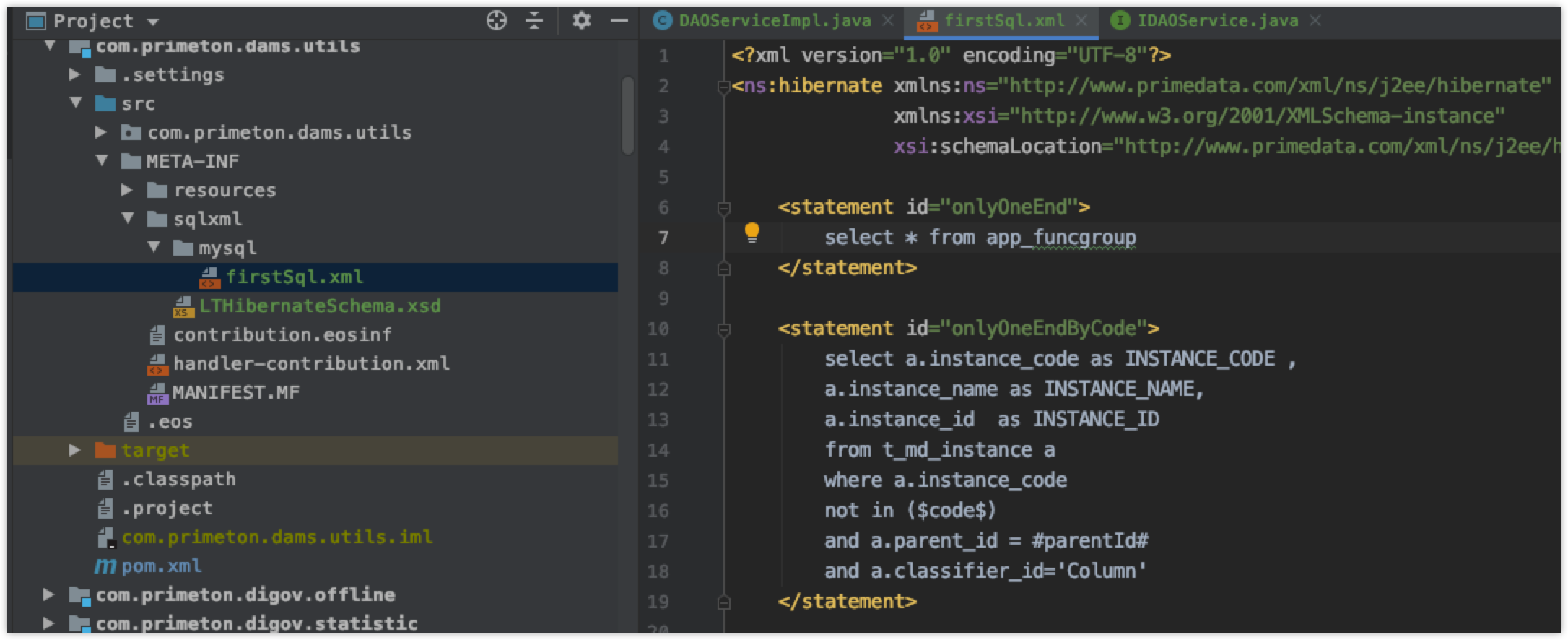Hide the Project panel with minus icon

tap(619, 21)
